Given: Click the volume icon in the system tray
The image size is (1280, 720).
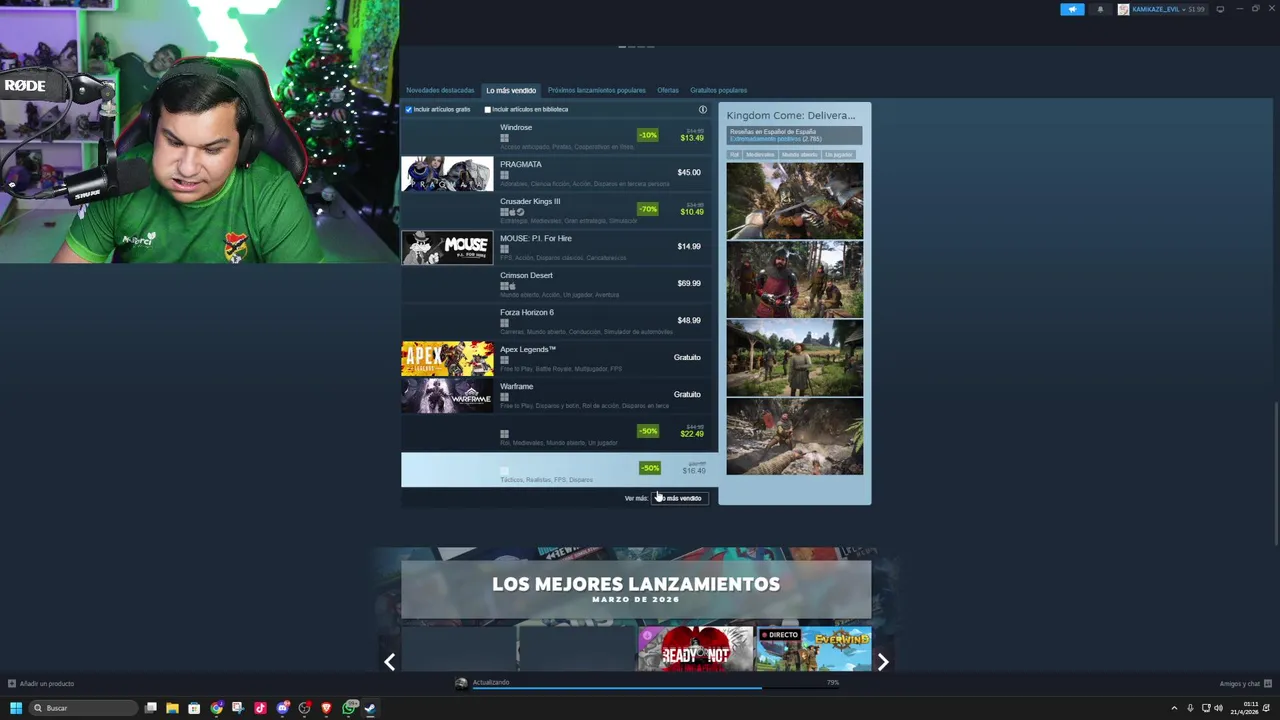Looking at the screenshot, I should (x=1218, y=708).
